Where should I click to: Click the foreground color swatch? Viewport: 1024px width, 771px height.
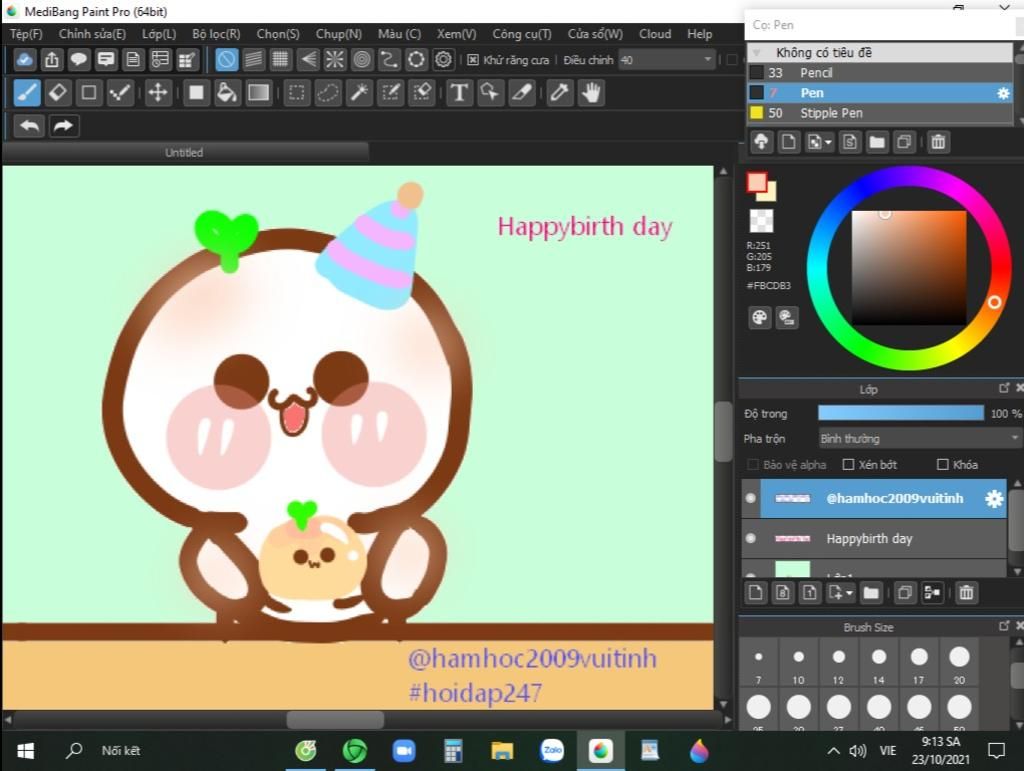point(757,183)
